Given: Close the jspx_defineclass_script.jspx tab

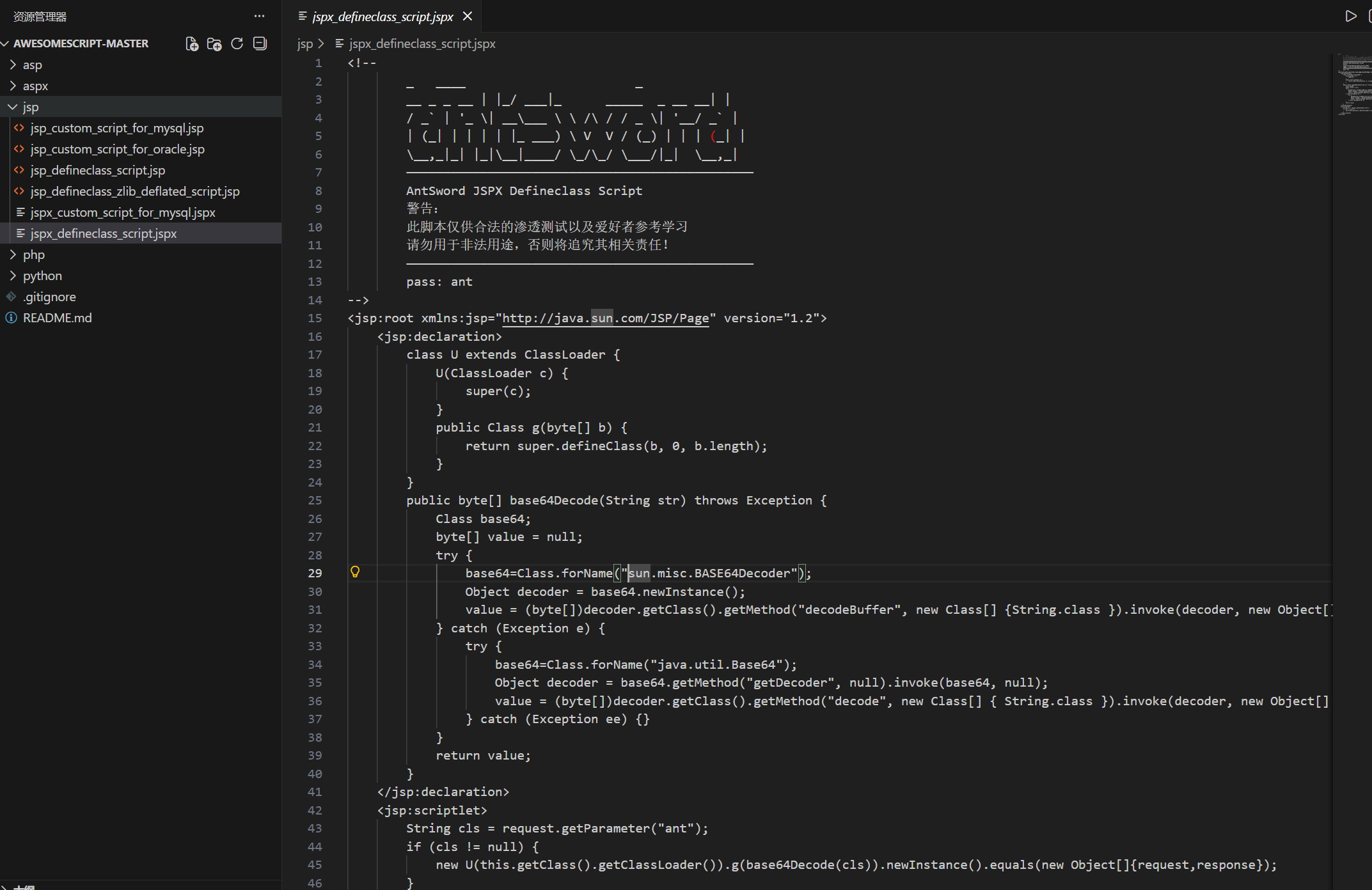Looking at the screenshot, I should tap(468, 16).
